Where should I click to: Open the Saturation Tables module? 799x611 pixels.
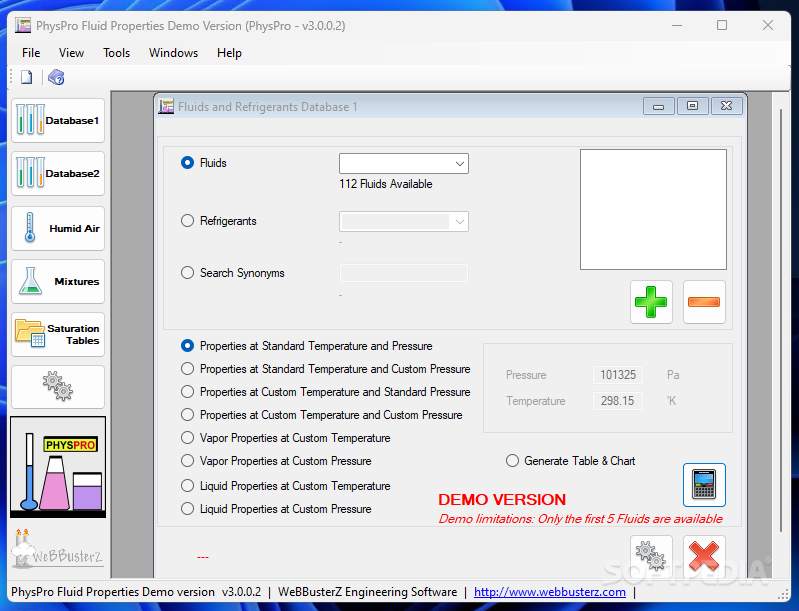(x=58, y=334)
